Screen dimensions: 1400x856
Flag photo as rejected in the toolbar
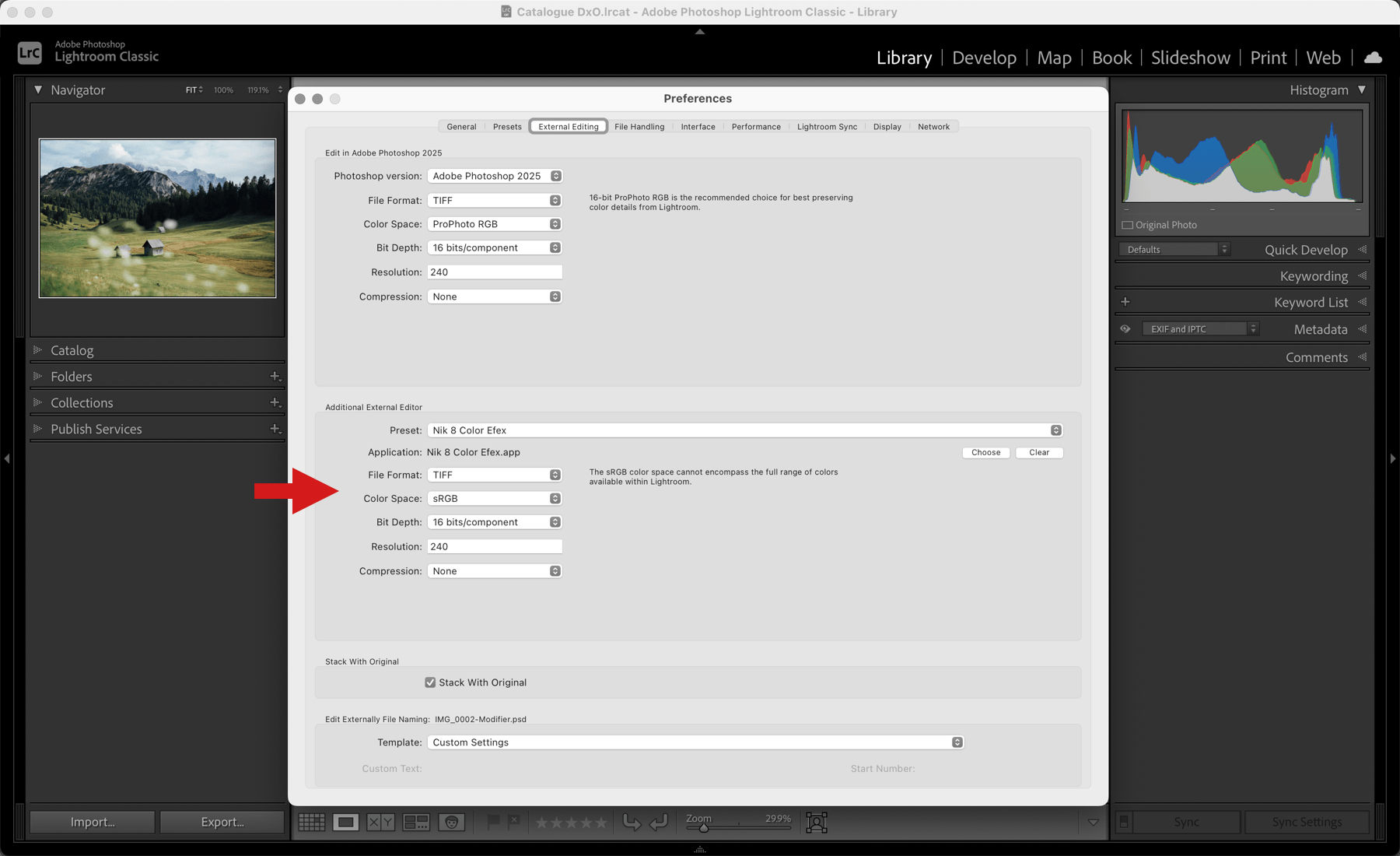[513, 821]
